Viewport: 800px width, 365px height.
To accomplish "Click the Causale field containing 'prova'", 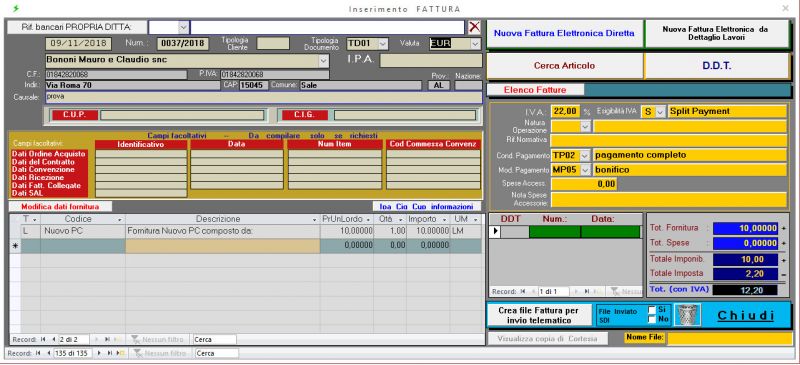I will coord(263,97).
